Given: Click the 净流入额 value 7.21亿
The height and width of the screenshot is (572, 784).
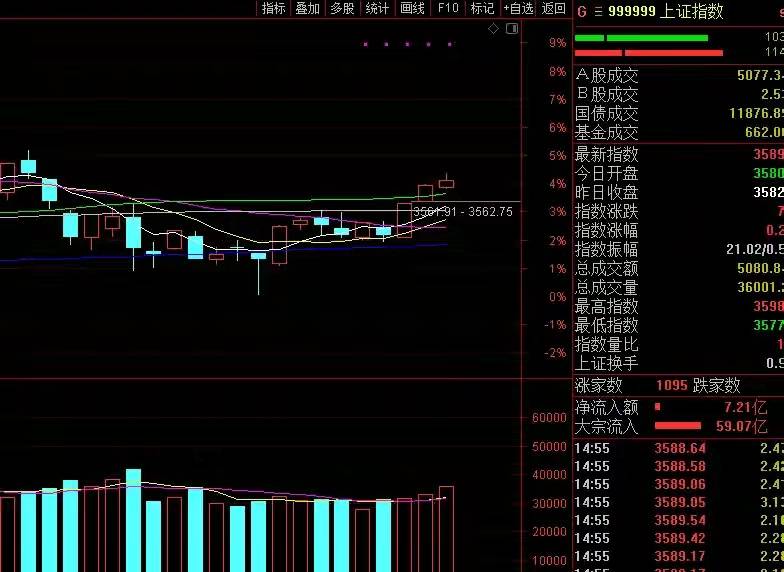Looking at the screenshot, I should pos(746,408).
